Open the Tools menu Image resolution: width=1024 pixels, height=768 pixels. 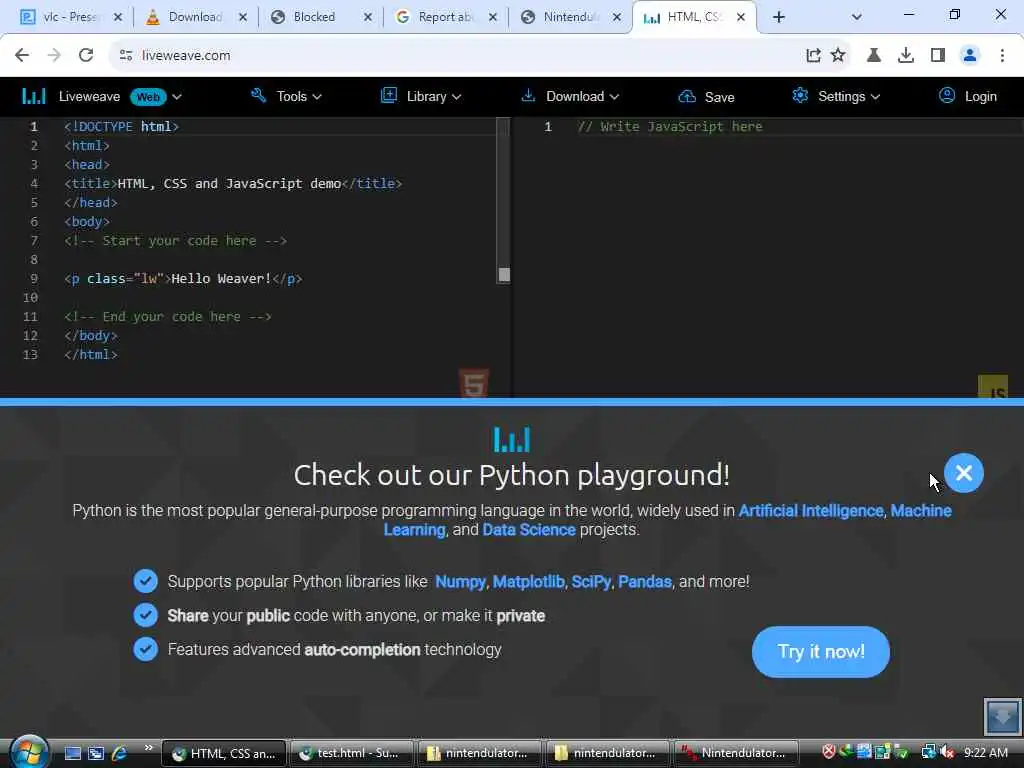tap(298, 97)
